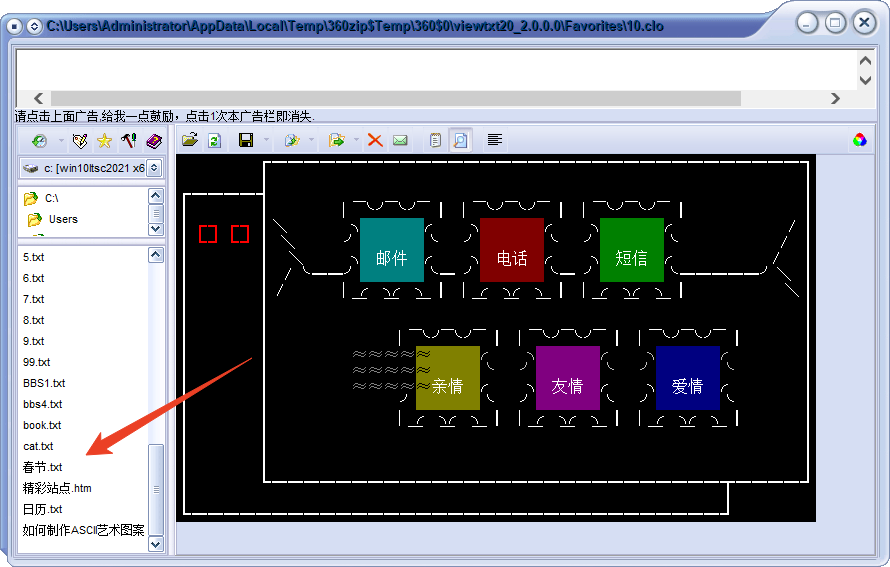Open the RGB color wheel icon

pyautogui.click(x=859, y=140)
